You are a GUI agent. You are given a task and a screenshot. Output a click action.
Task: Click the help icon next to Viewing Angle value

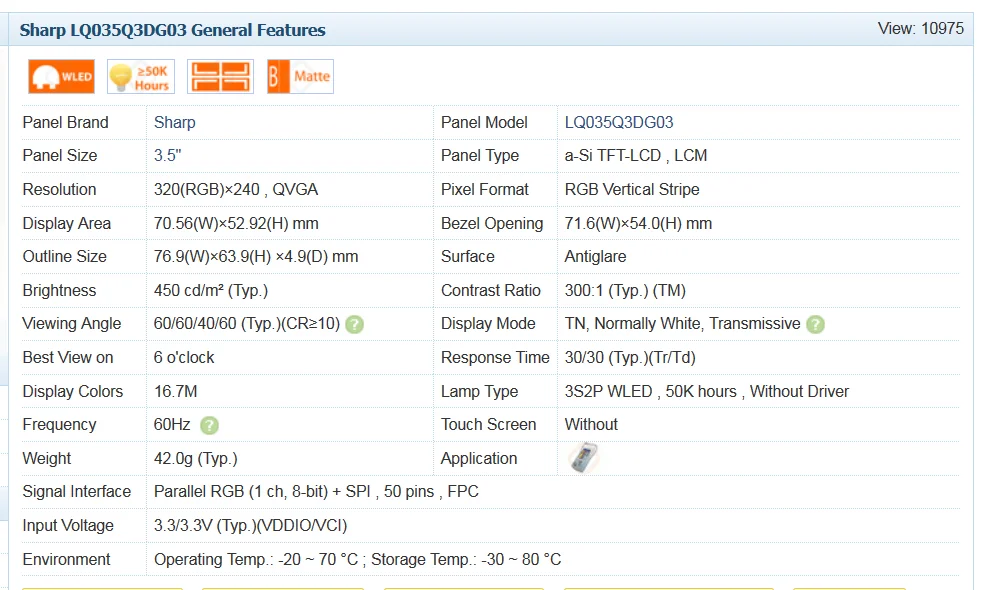tap(355, 324)
